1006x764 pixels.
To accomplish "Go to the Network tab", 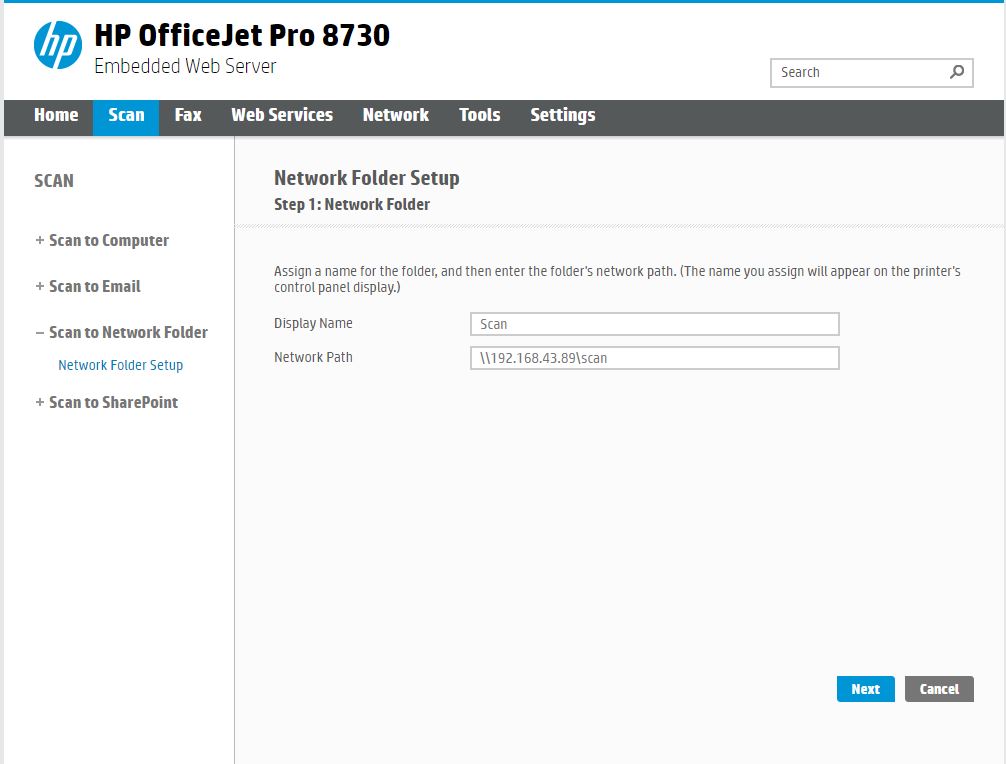I will tap(396, 115).
